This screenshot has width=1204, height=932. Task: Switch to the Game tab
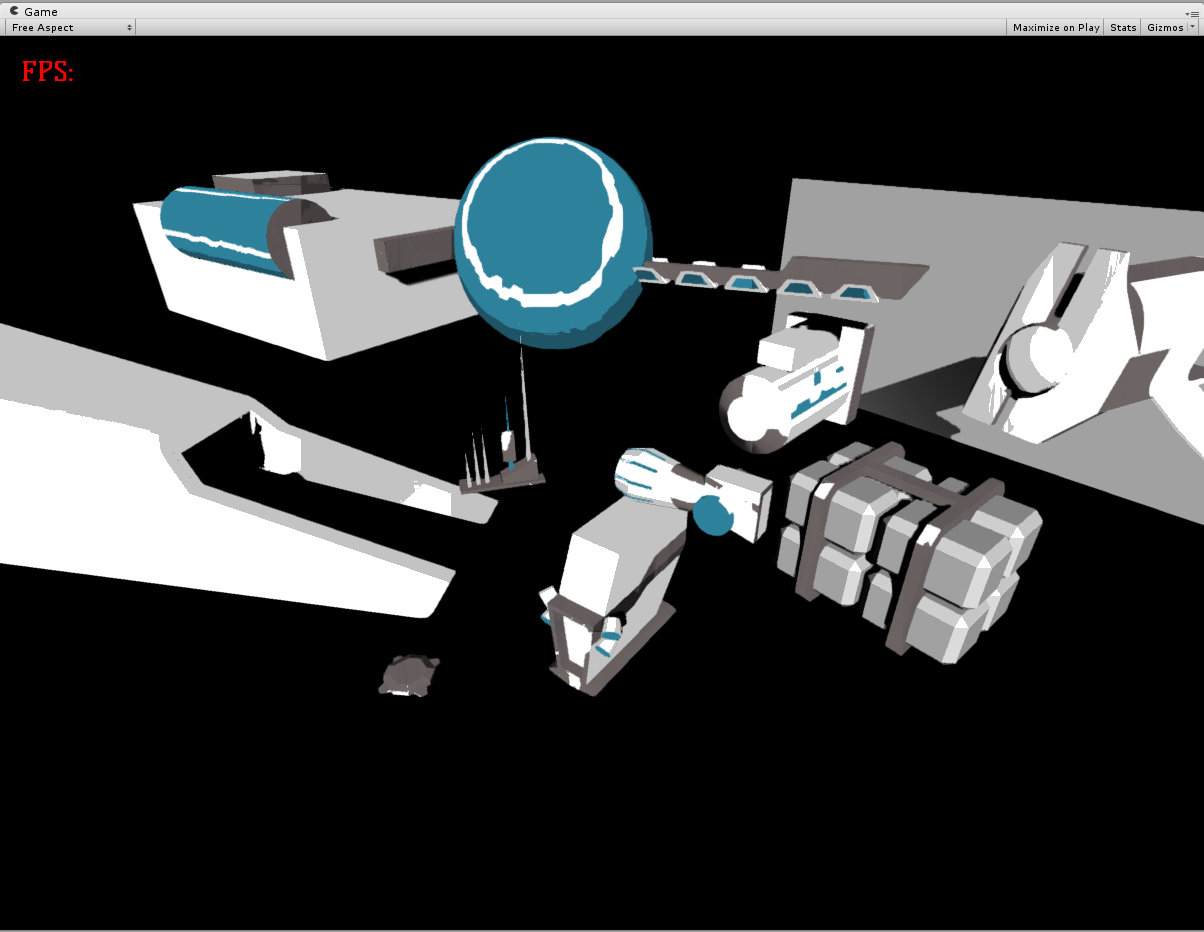(40, 11)
